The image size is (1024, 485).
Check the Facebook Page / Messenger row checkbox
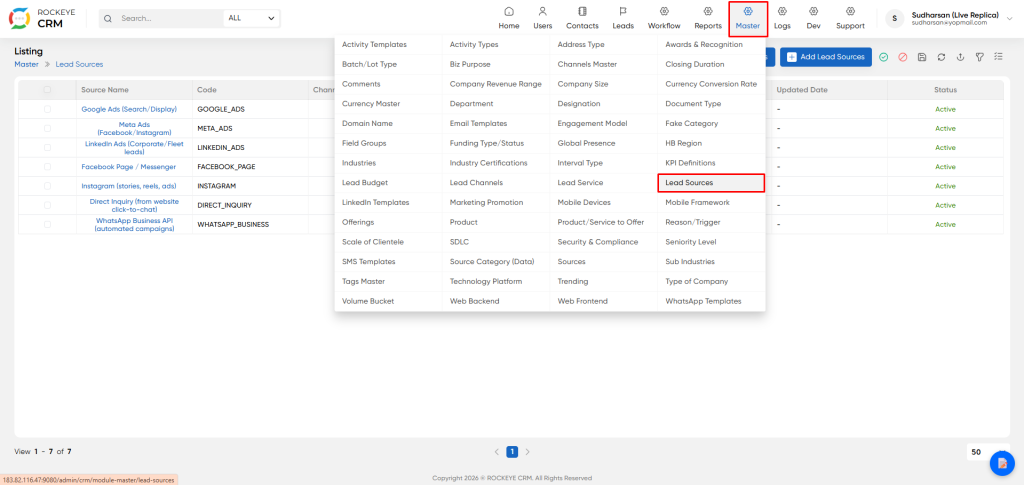pos(47,166)
